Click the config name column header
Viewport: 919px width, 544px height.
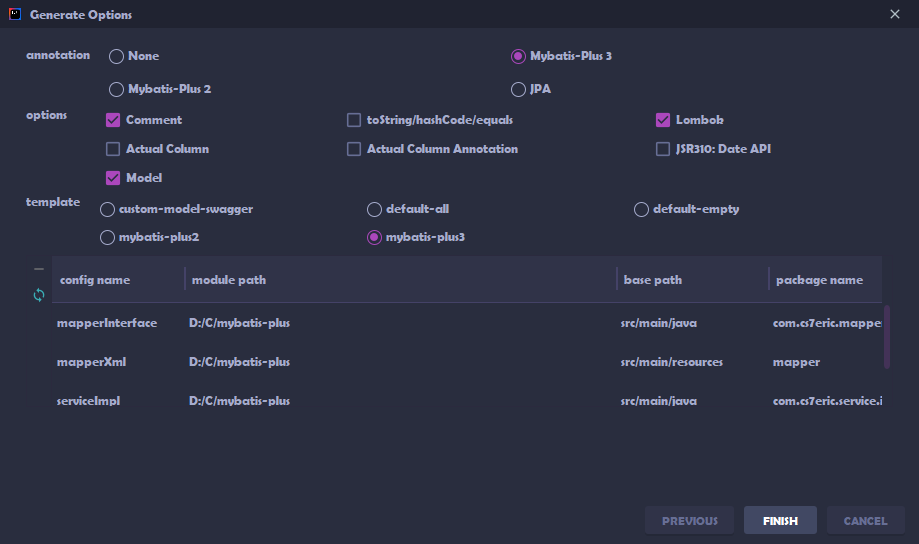pos(118,280)
